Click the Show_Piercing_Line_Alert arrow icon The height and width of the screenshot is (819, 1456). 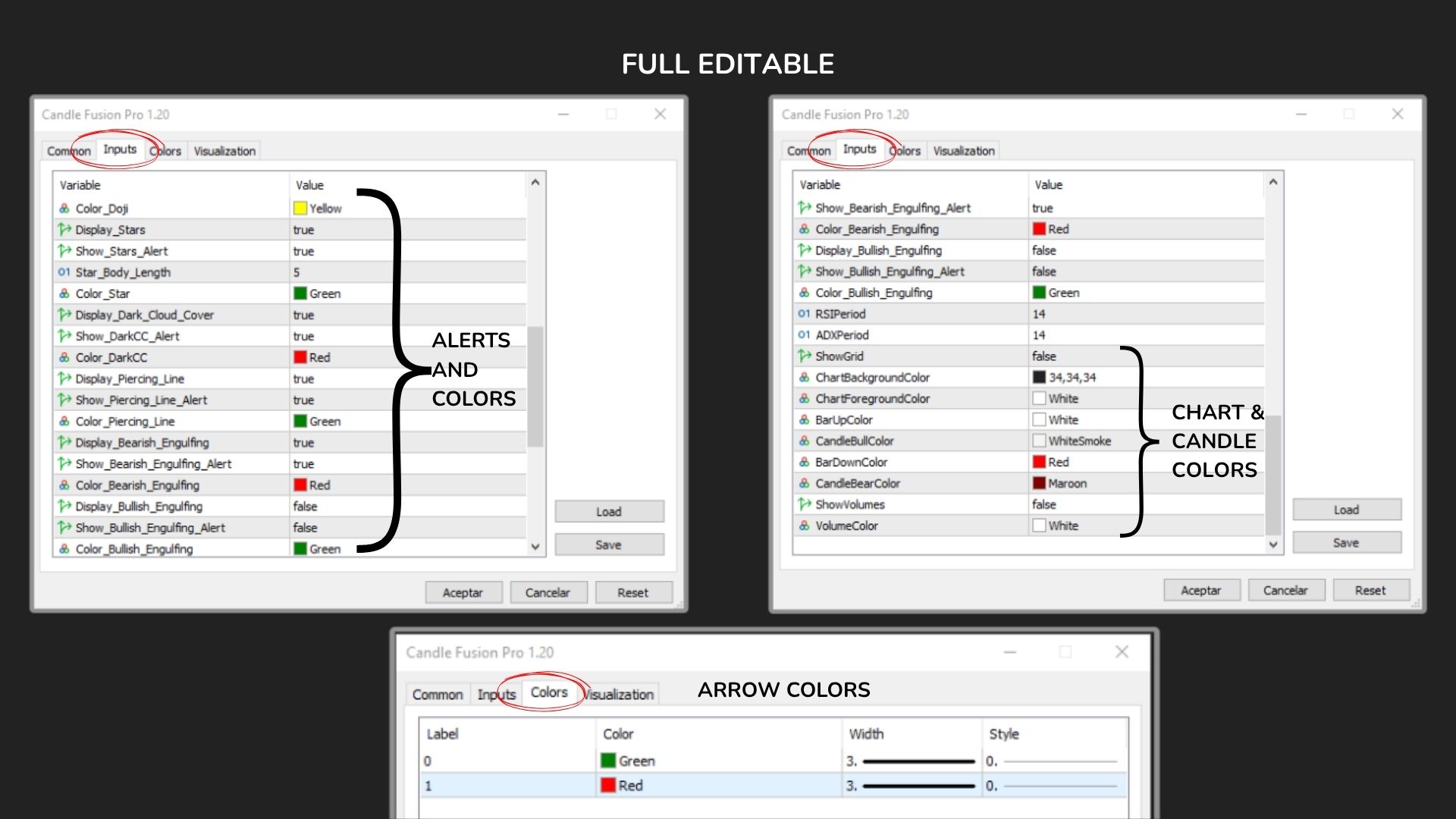64,400
